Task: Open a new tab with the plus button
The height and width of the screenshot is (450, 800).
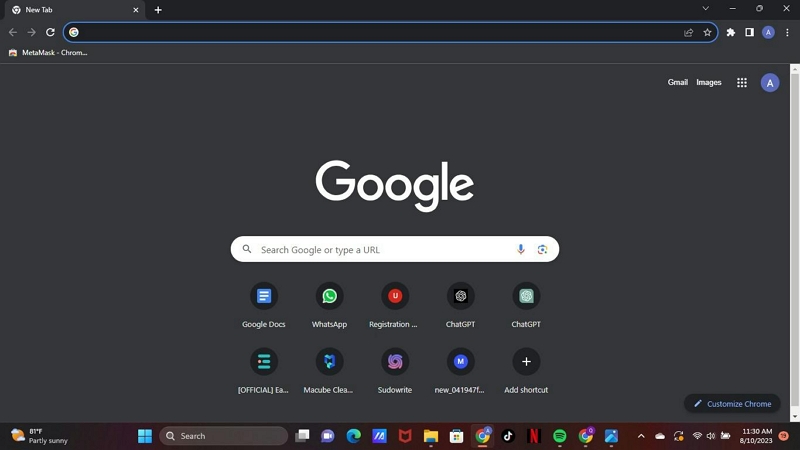Action: coord(158,10)
